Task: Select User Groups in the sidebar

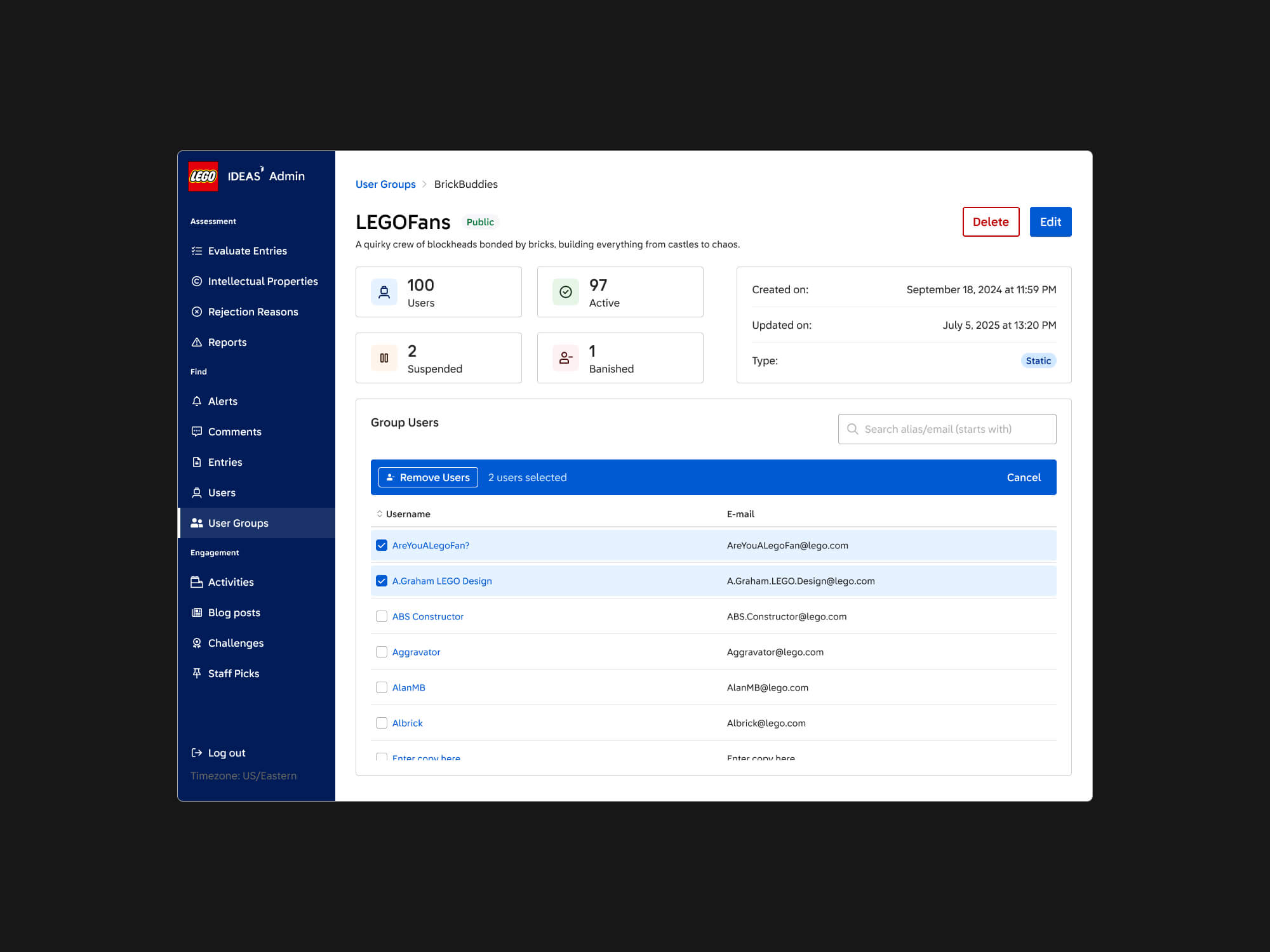Action: (257, 523)
